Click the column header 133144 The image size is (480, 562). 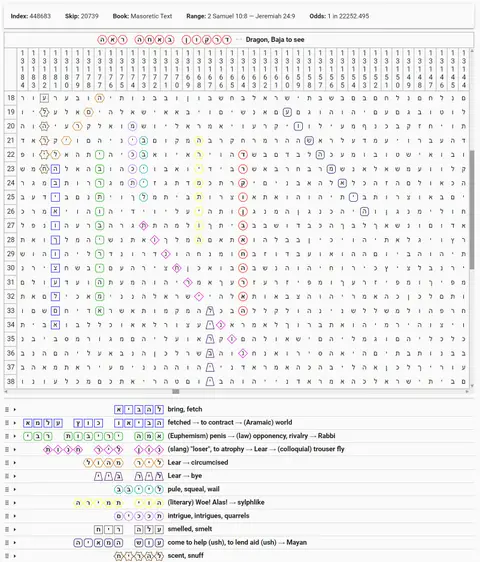(464, 69)
